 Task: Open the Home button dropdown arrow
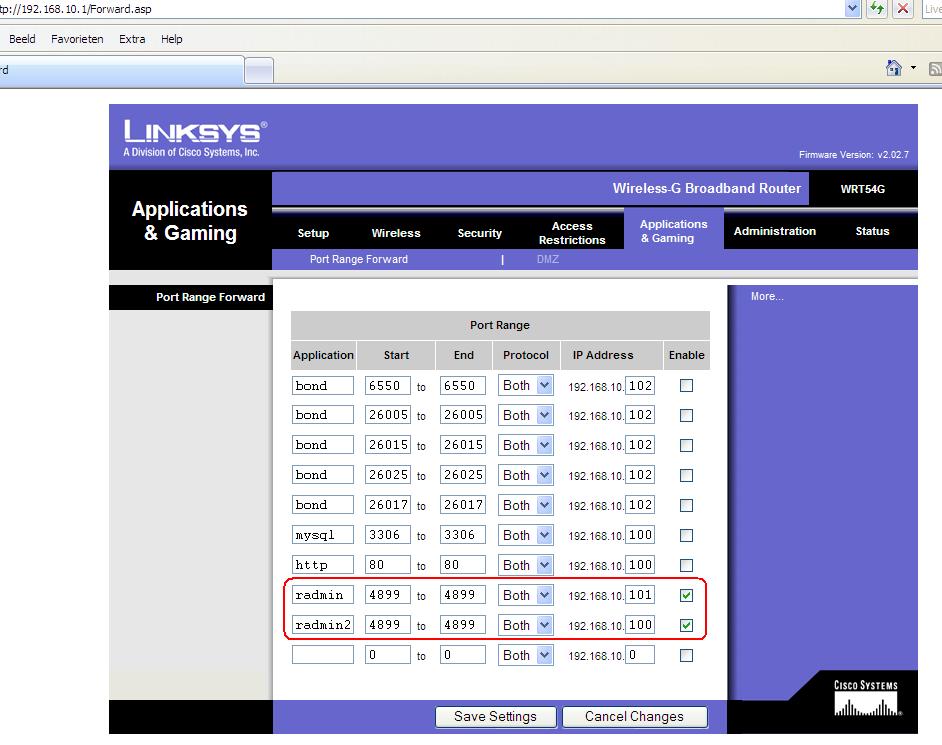pos(913,68)
